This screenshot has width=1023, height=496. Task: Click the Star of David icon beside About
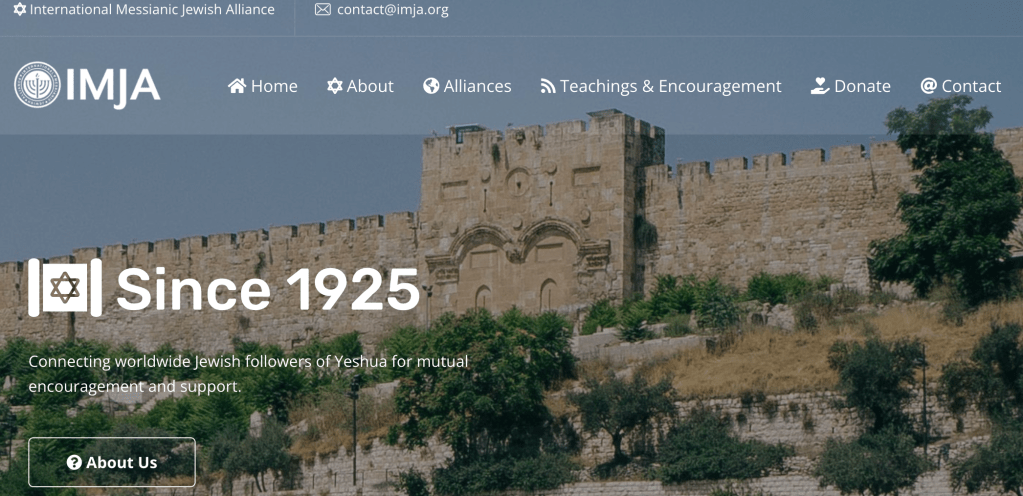[335, 85]
